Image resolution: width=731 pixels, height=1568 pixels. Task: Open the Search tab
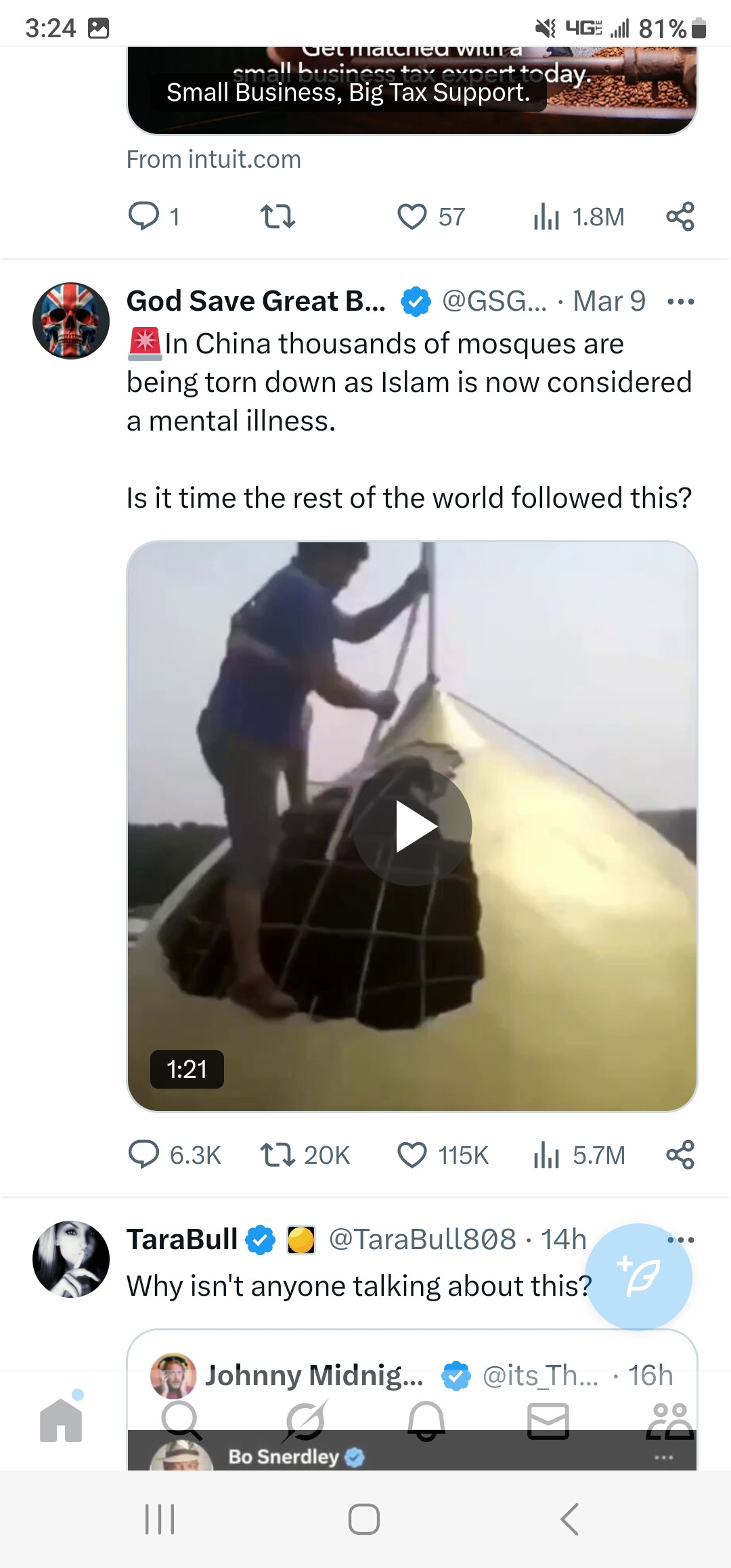[x=181, y=1420]
